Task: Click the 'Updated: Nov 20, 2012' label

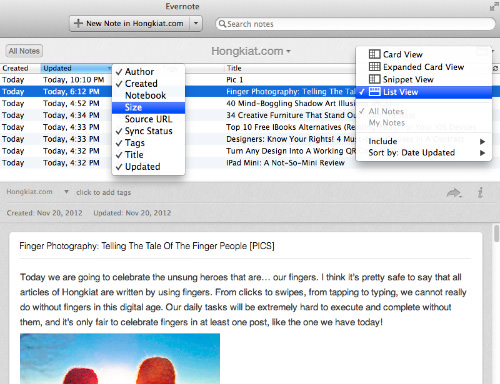Action: pyautogui.click(x=132, y=213)
